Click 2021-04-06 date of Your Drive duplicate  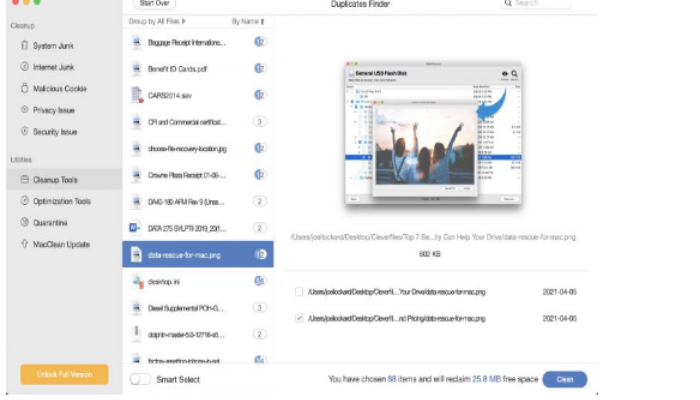(559, 292)
